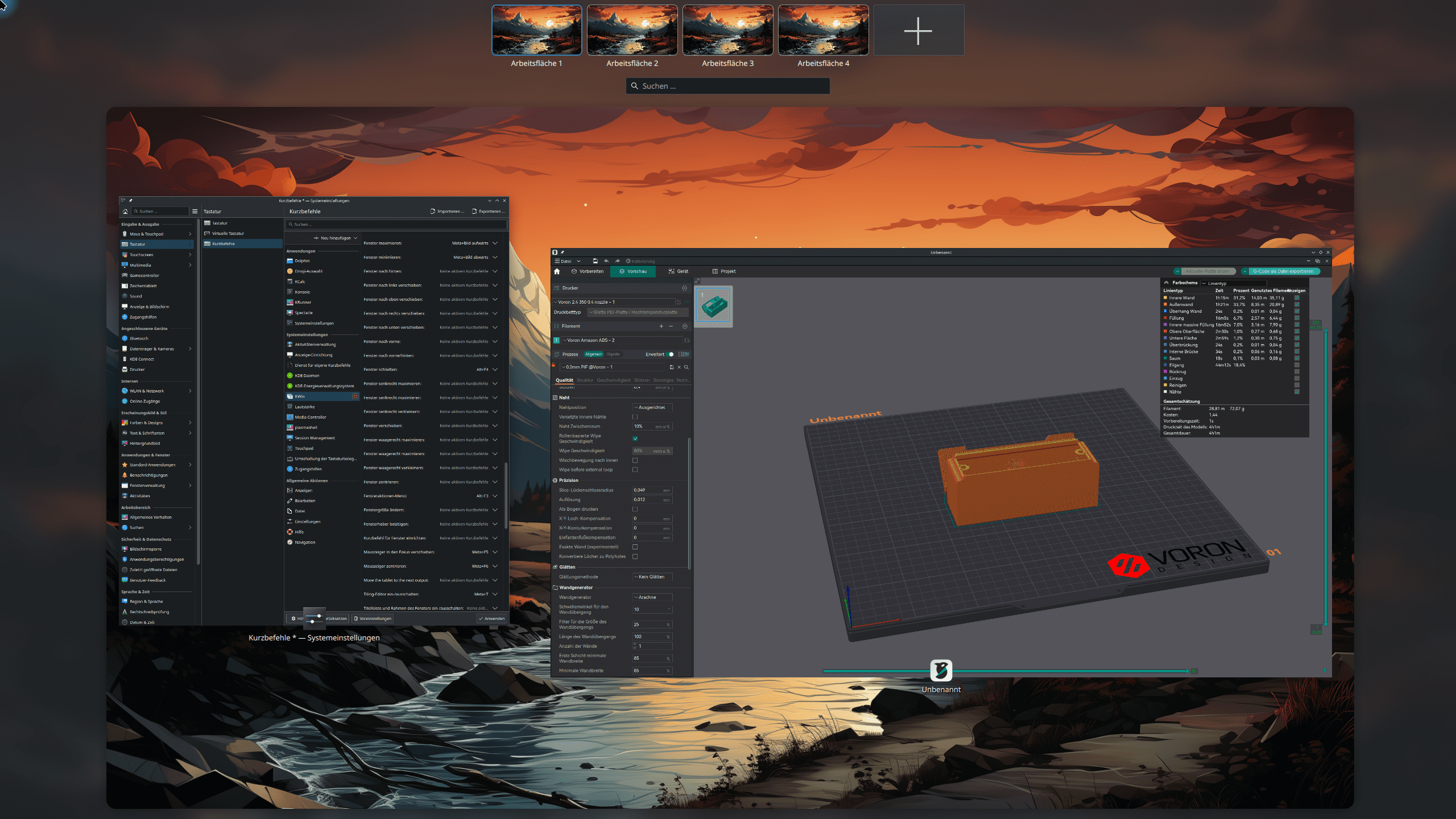This screenshot has height=819, width=1456.
Task: Switch to Arbeitsfläche 2 desktop thumbnail
Action: click(x=632, y=31)
